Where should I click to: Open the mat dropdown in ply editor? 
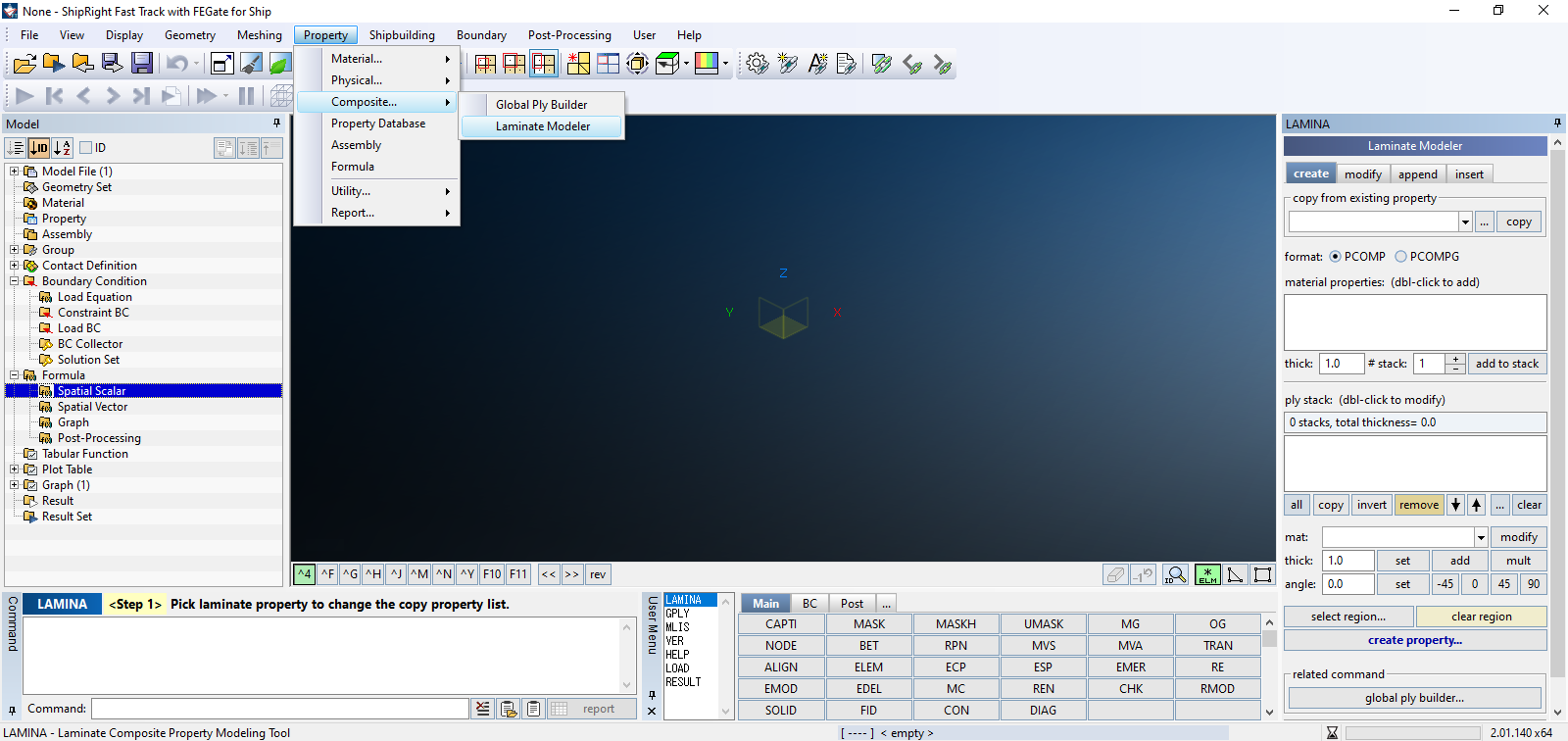click(x=1480, y=537)
